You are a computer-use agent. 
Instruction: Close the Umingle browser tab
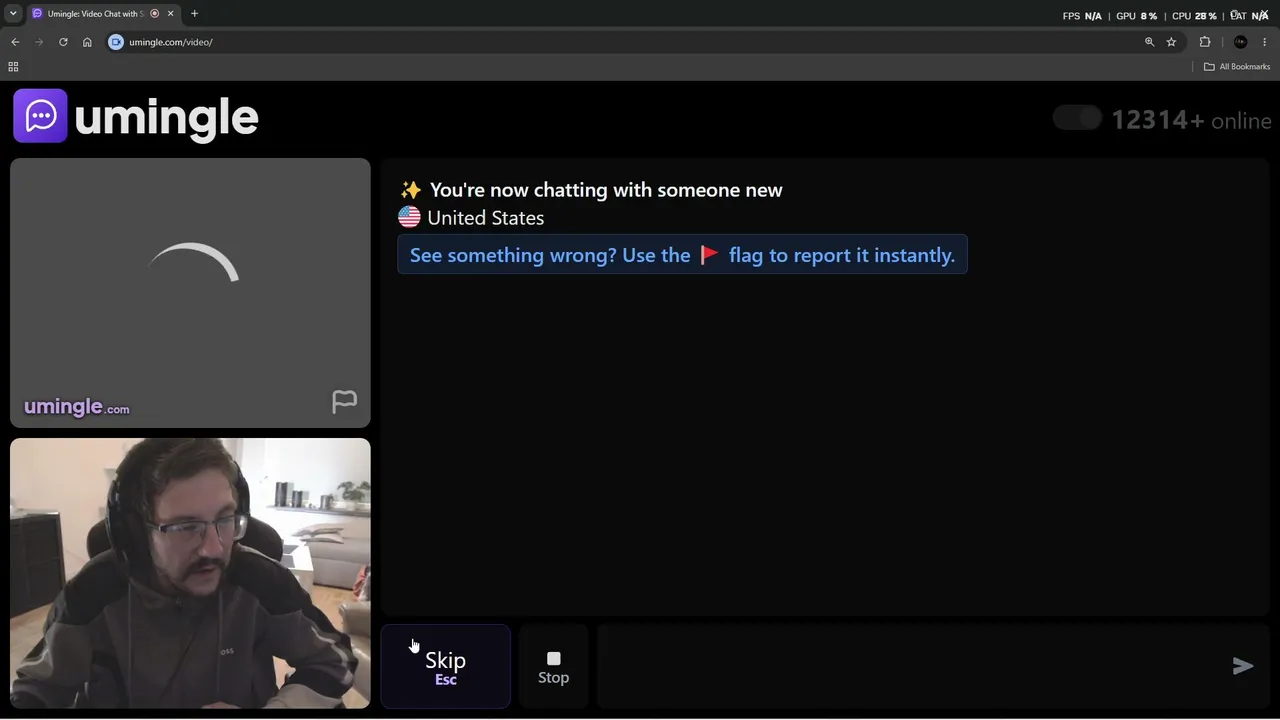(x=170, y=14)
